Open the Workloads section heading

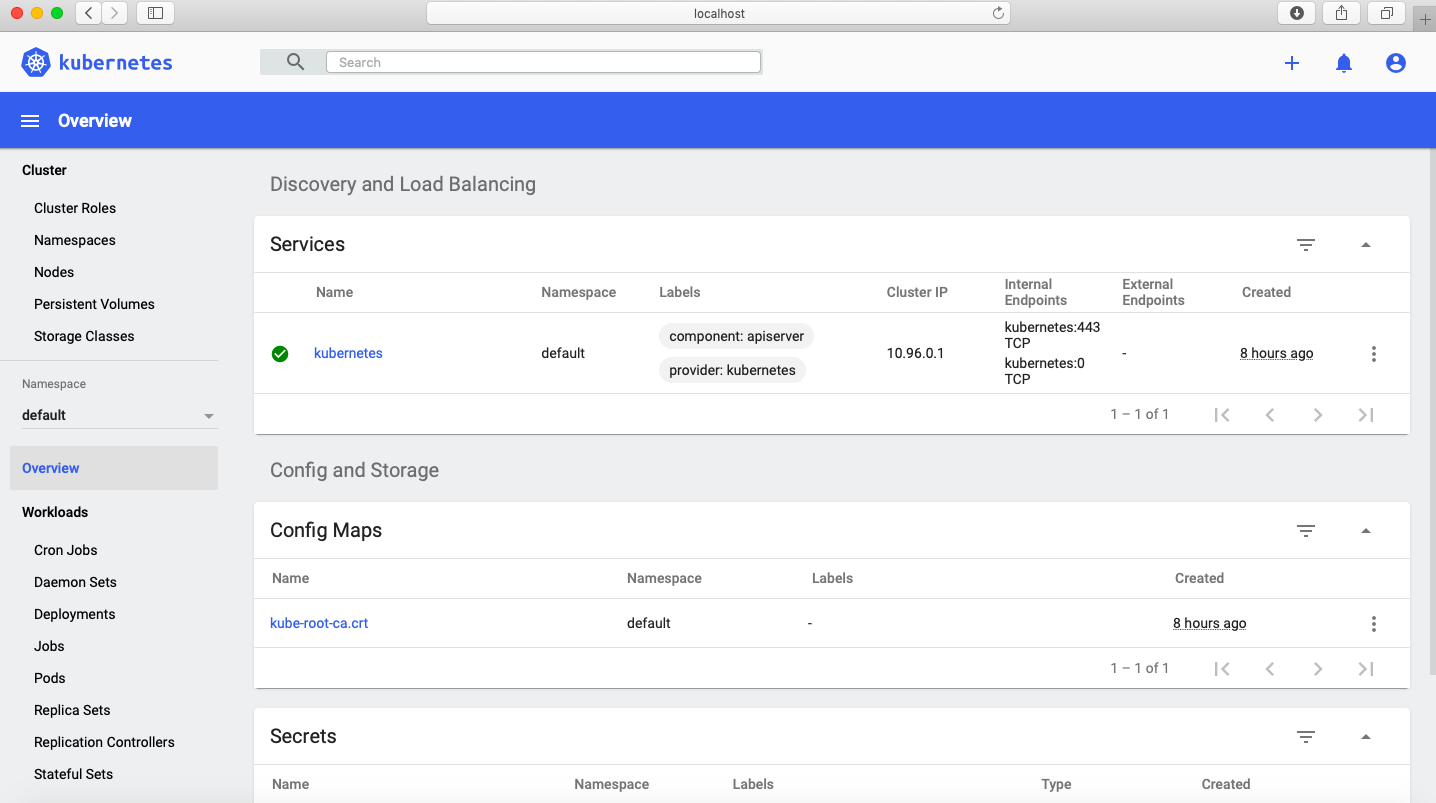pos(55,512)
